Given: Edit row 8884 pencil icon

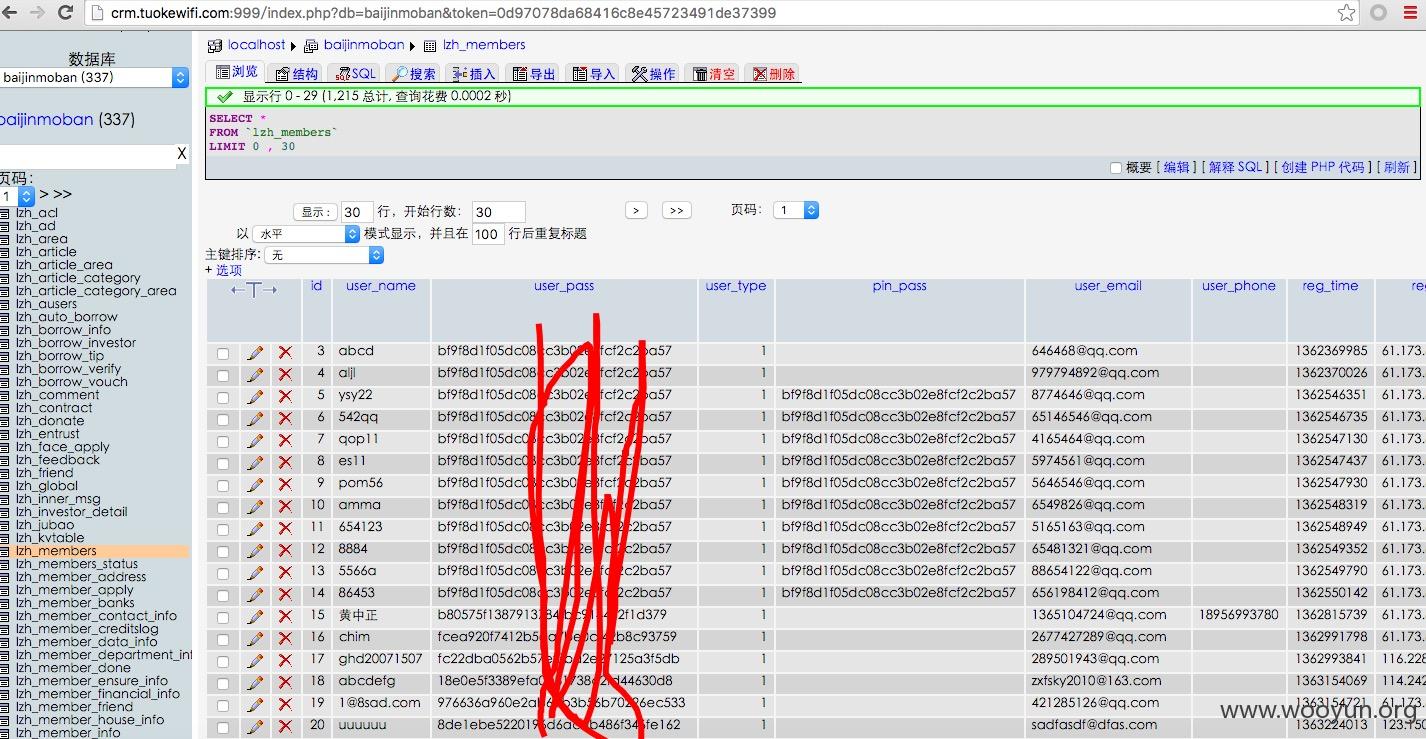Looking at the screenshot, I should [255, 550].
